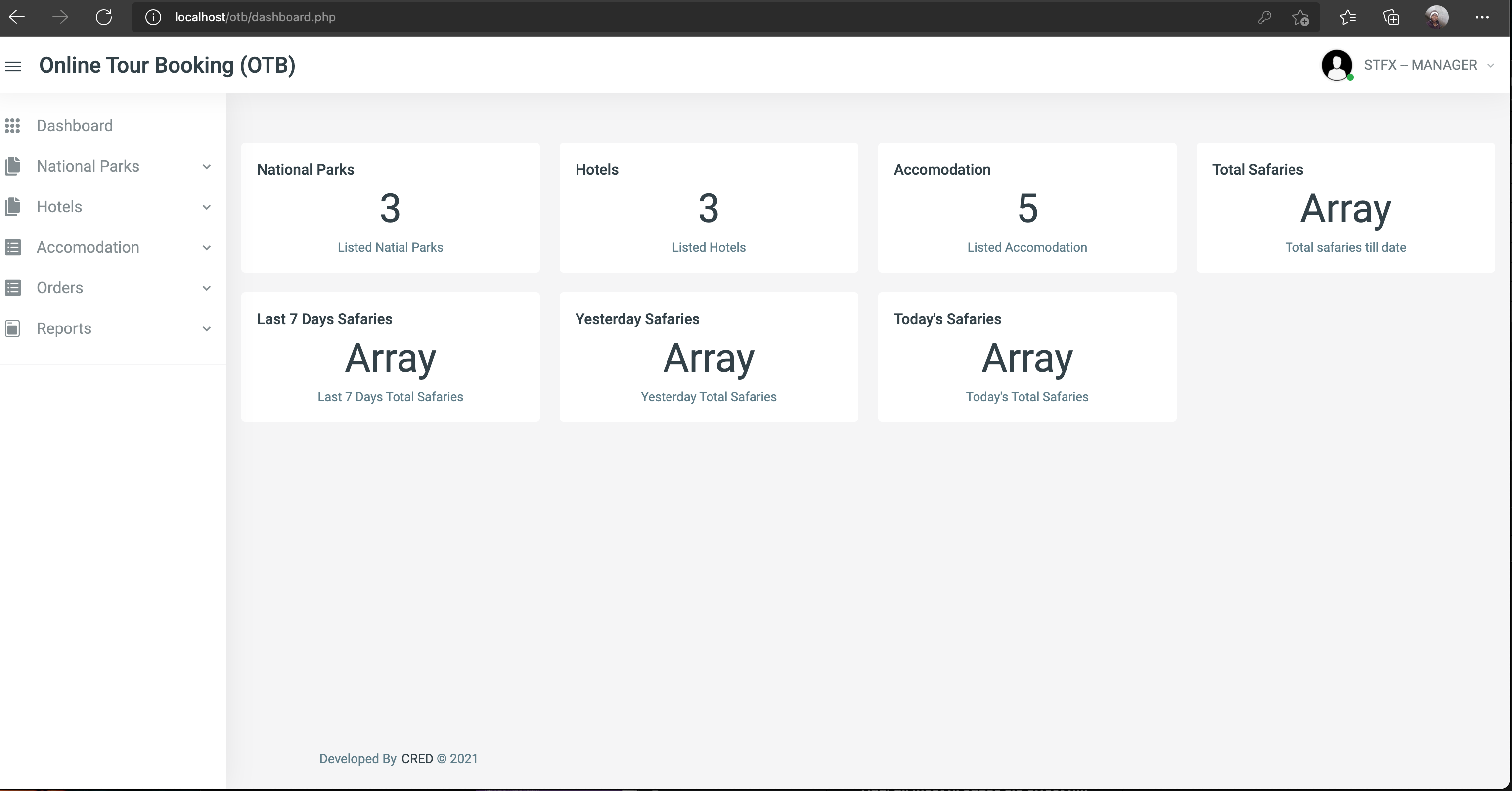Add page to favorites star icon
1512x791 pixels.
(1300, 18)
